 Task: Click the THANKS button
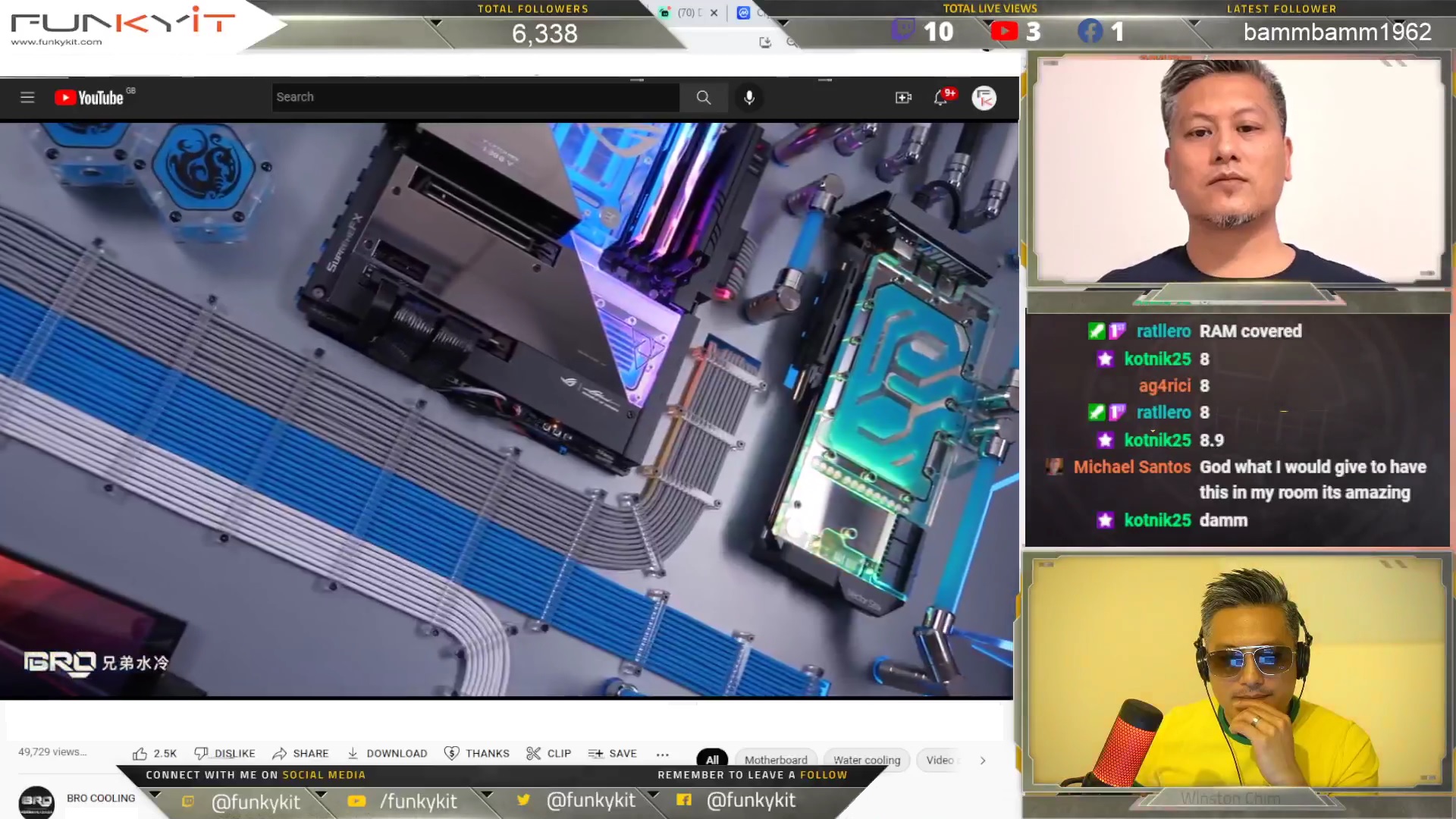[477, 753]
